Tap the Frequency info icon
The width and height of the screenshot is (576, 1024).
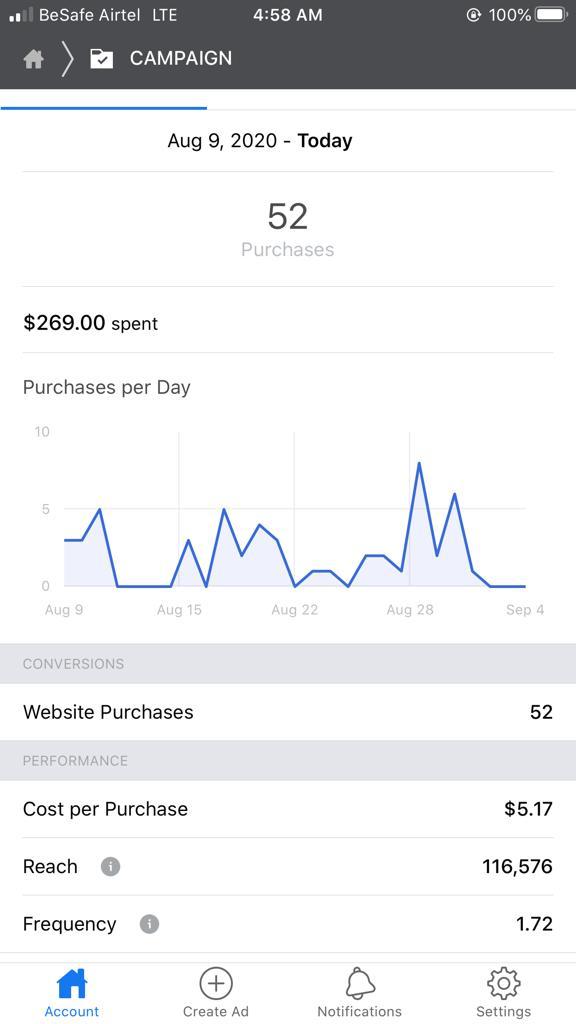point(150,924)
